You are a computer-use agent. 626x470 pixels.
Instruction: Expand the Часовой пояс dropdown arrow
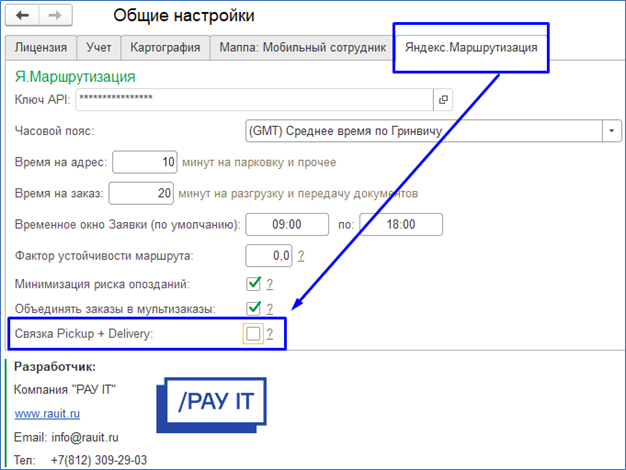[x=611, y=131]
